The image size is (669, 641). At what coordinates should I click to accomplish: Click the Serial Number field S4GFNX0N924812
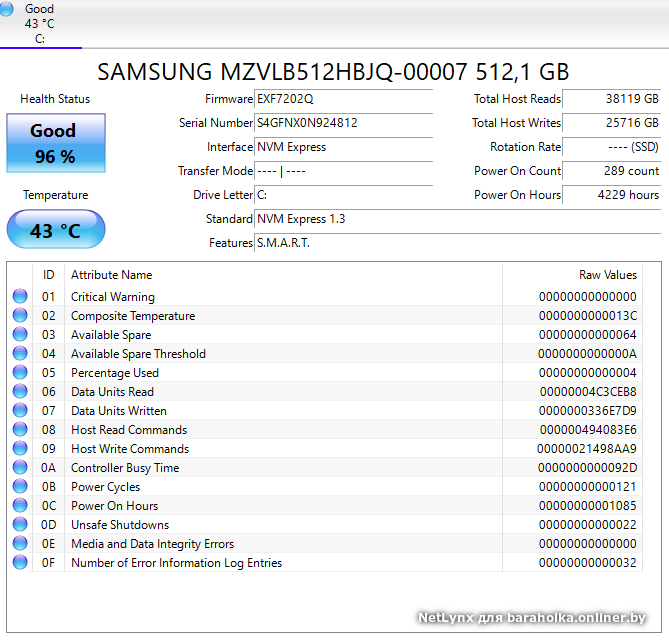click(x=343, y=123)
